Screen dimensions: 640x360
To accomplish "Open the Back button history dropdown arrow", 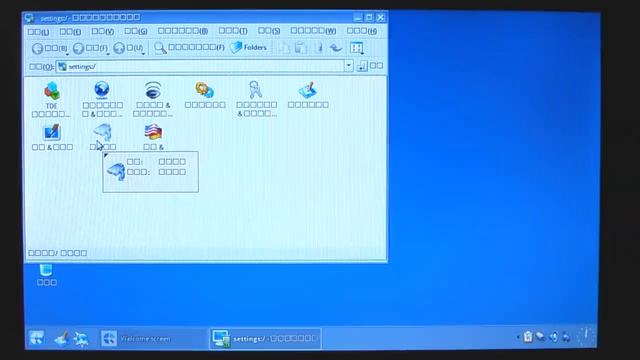I will 67,54.
